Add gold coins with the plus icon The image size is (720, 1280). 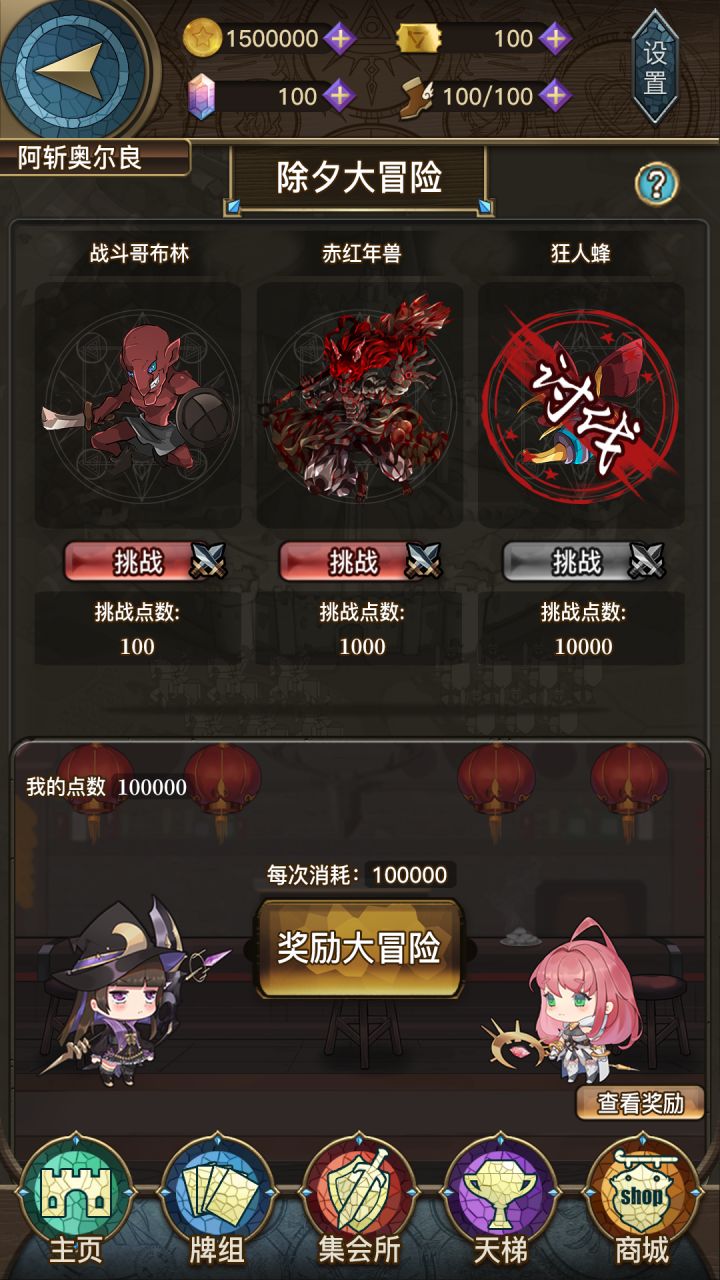tap(340, 39)
